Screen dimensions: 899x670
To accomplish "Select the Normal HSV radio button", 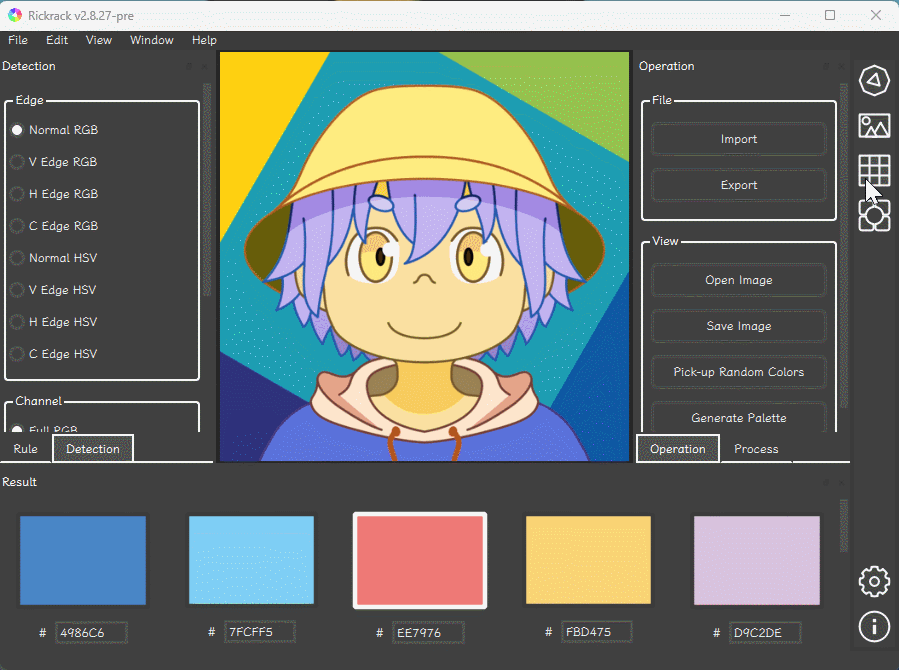I will click(62, 258).
